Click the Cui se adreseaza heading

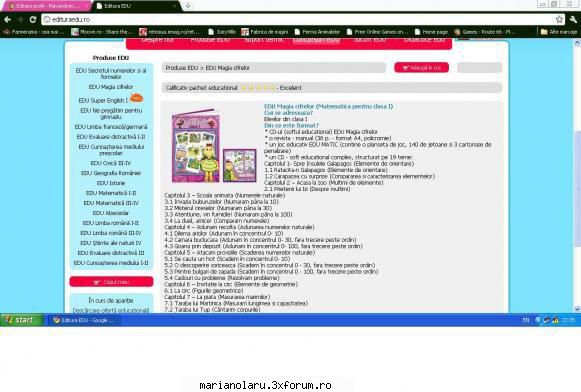point(288,113)
